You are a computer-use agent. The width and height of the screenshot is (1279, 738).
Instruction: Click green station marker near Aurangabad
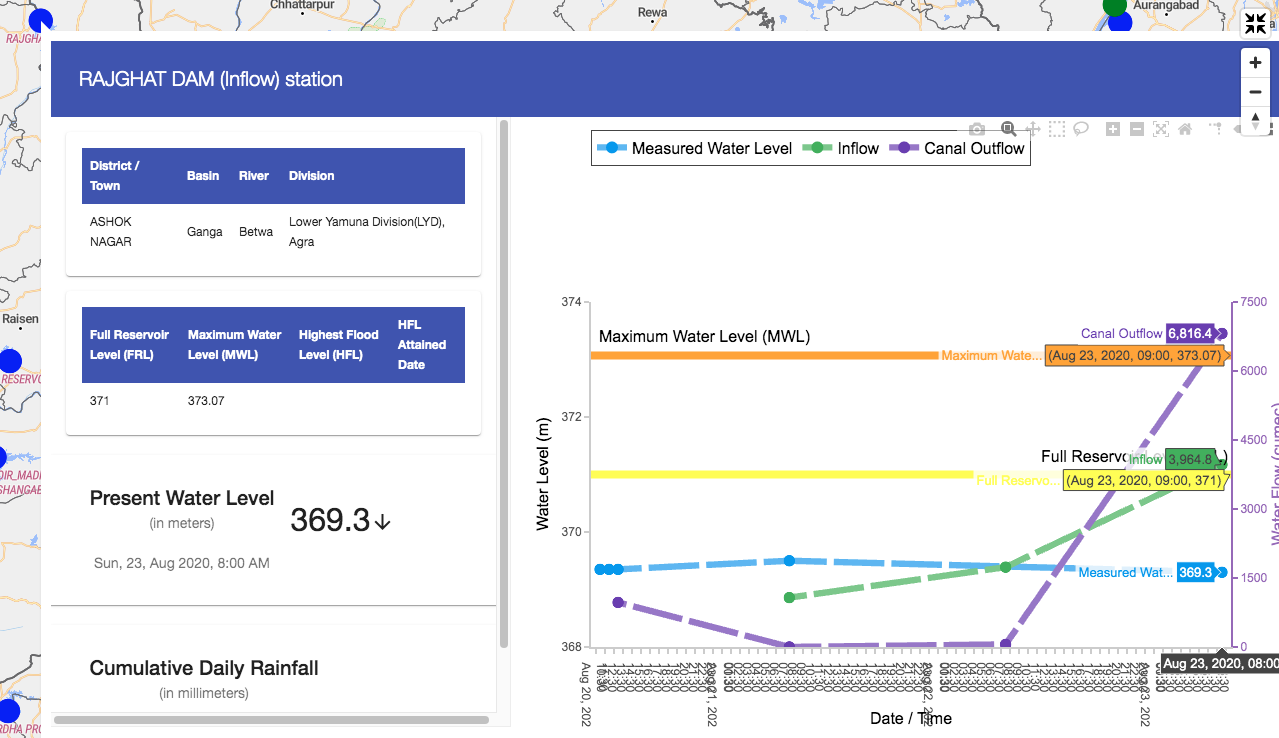(x=1115, y=6)
